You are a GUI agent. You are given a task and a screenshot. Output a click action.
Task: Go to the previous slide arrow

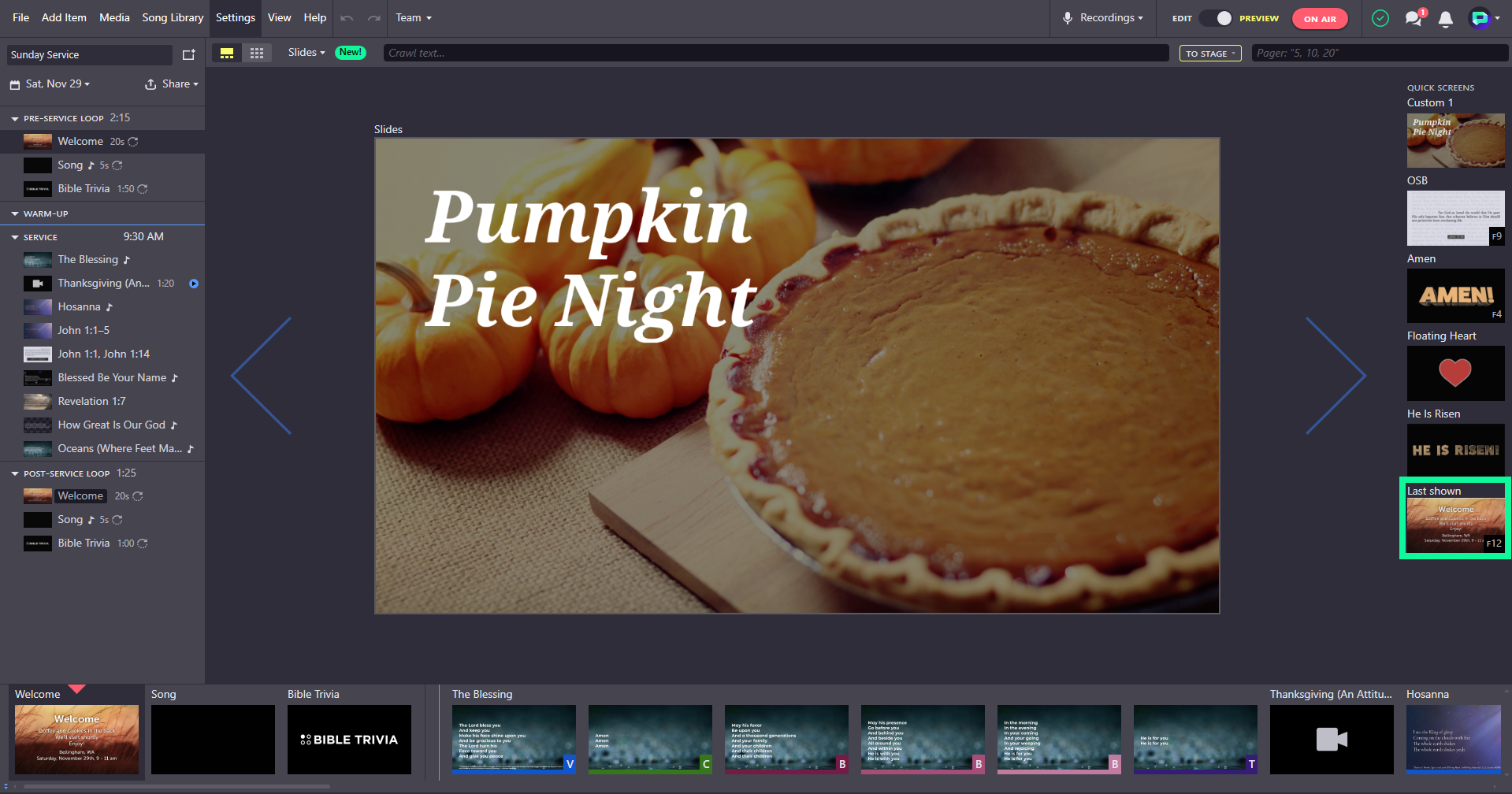point(262,376)
